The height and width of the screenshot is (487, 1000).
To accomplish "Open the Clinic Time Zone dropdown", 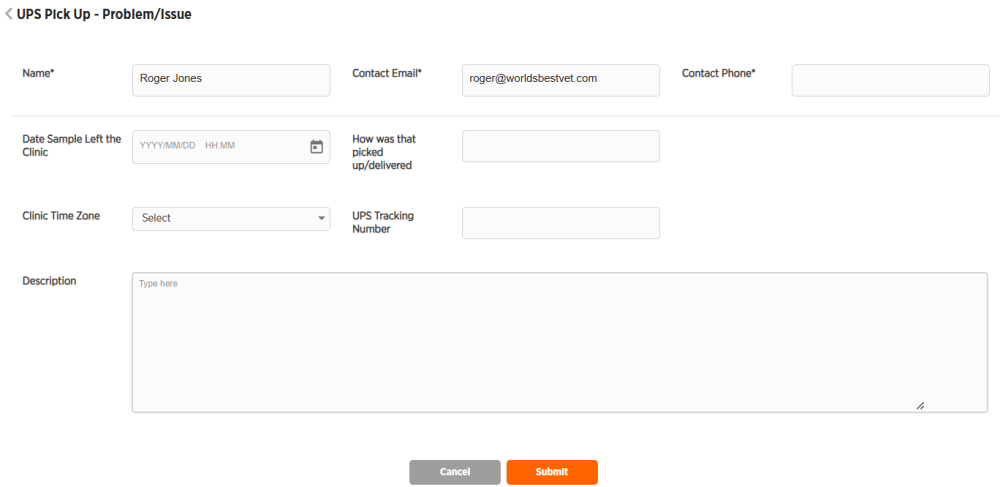I will [231, 218].
